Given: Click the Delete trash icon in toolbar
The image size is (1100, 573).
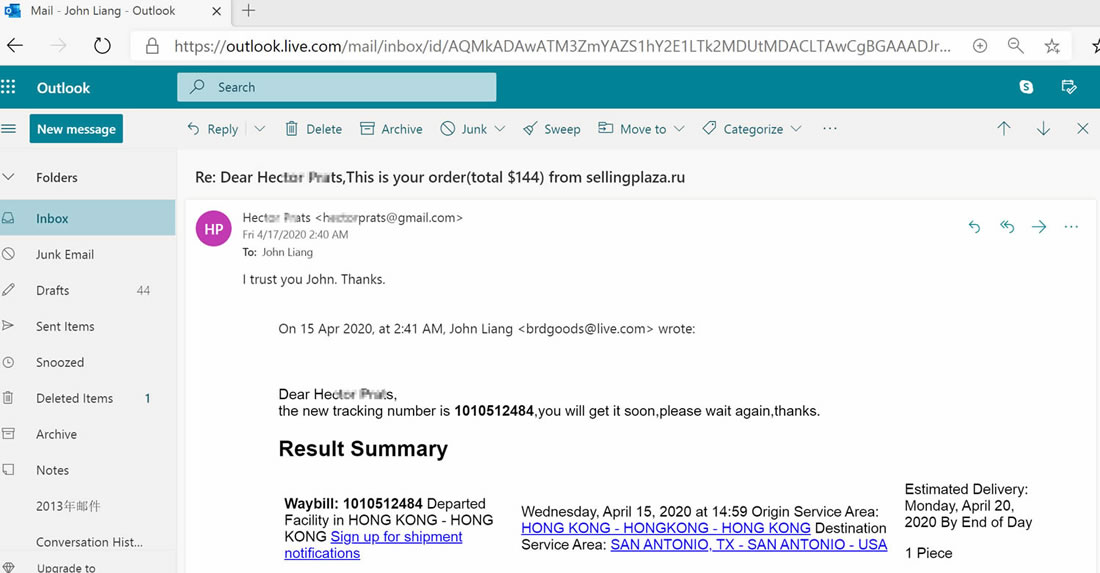Looking at the screenshot, I should tap(292, 129).
